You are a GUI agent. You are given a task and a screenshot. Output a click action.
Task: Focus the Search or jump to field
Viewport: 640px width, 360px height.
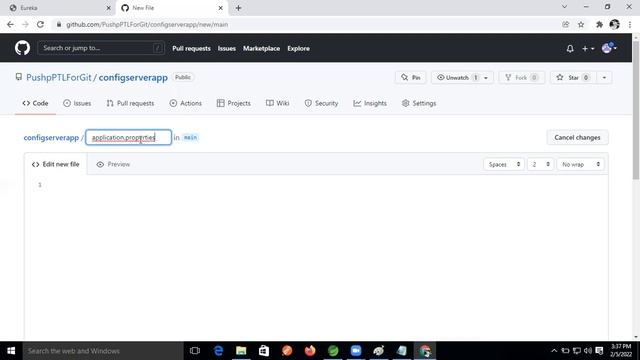101,48
